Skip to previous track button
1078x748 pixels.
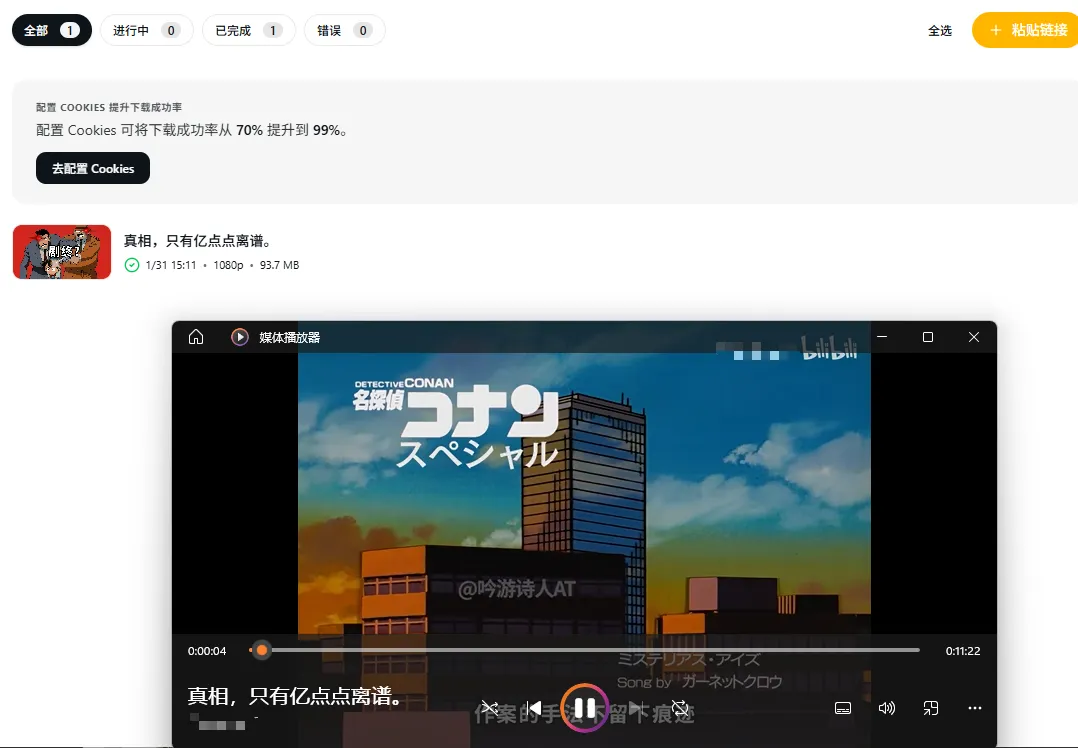point(534,707)
